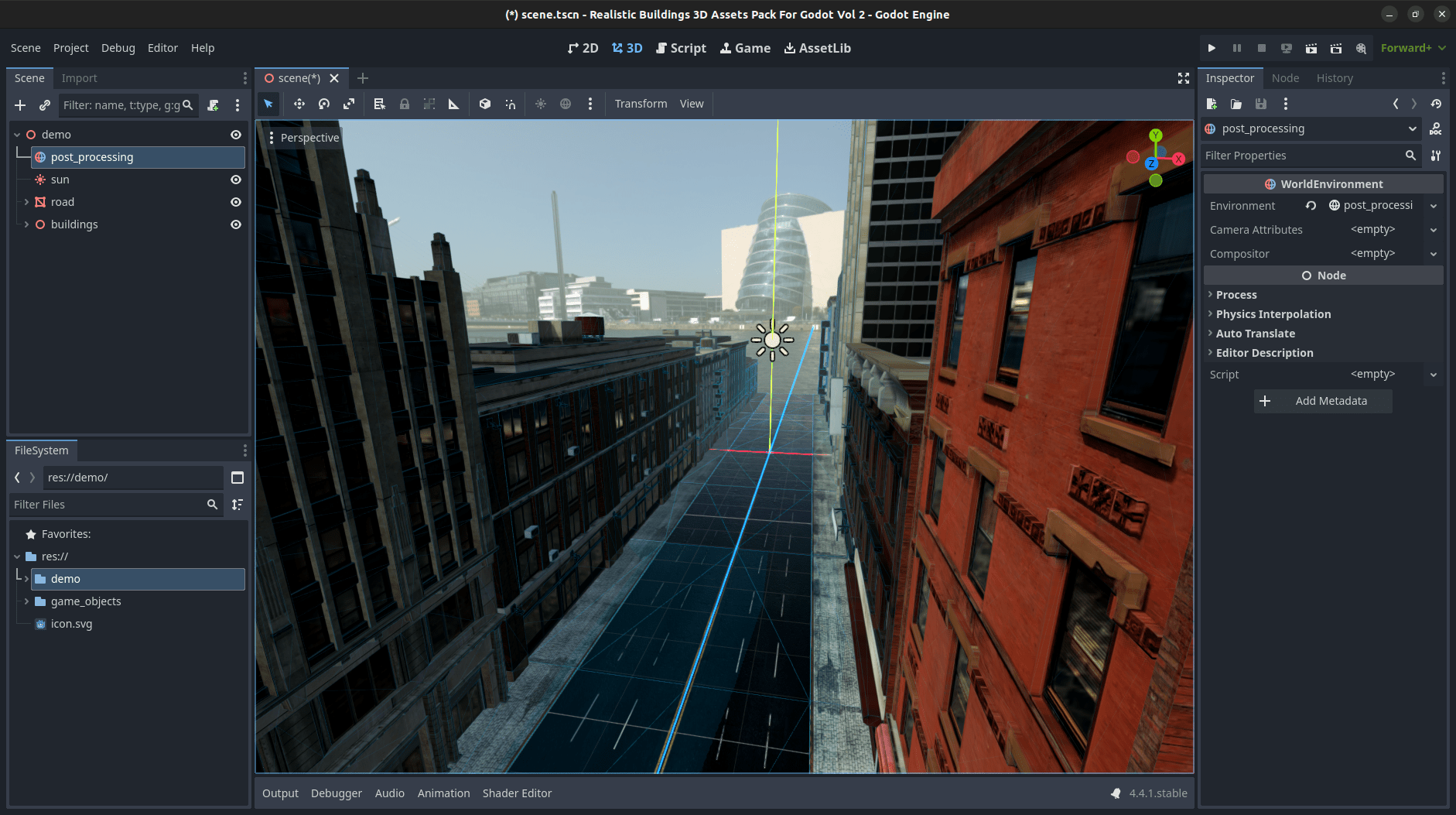Image resolution: width=1456 pixels, height=815 pixels.
Task: Expand the Process section in the Inspector
Action: point(1236,295)
